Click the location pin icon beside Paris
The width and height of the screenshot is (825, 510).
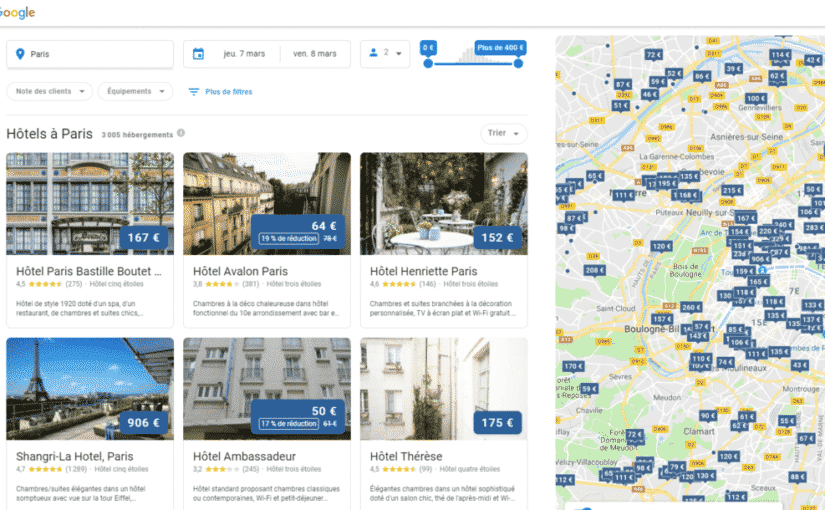click(20, 54)
